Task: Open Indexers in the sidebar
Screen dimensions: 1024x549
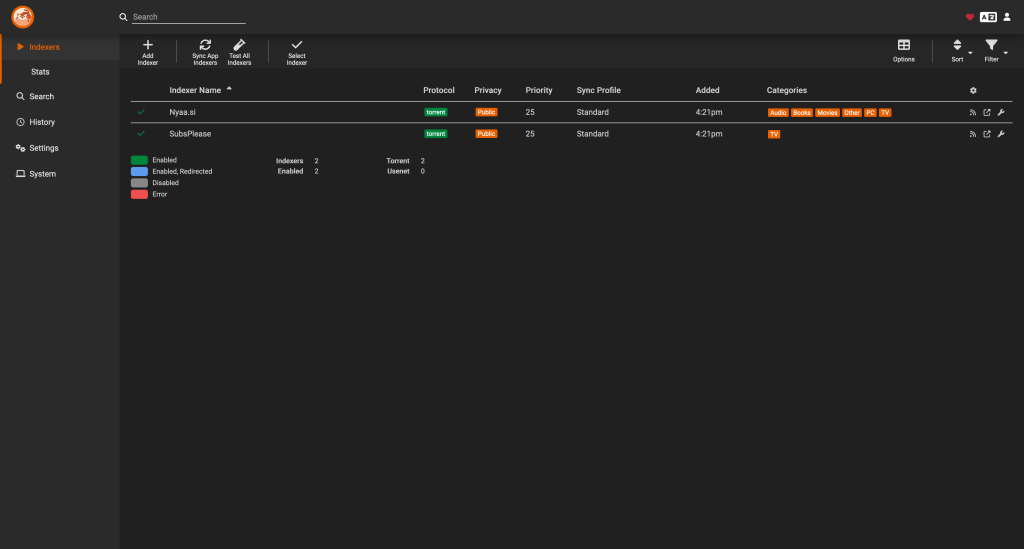Action: click(60, 47)
